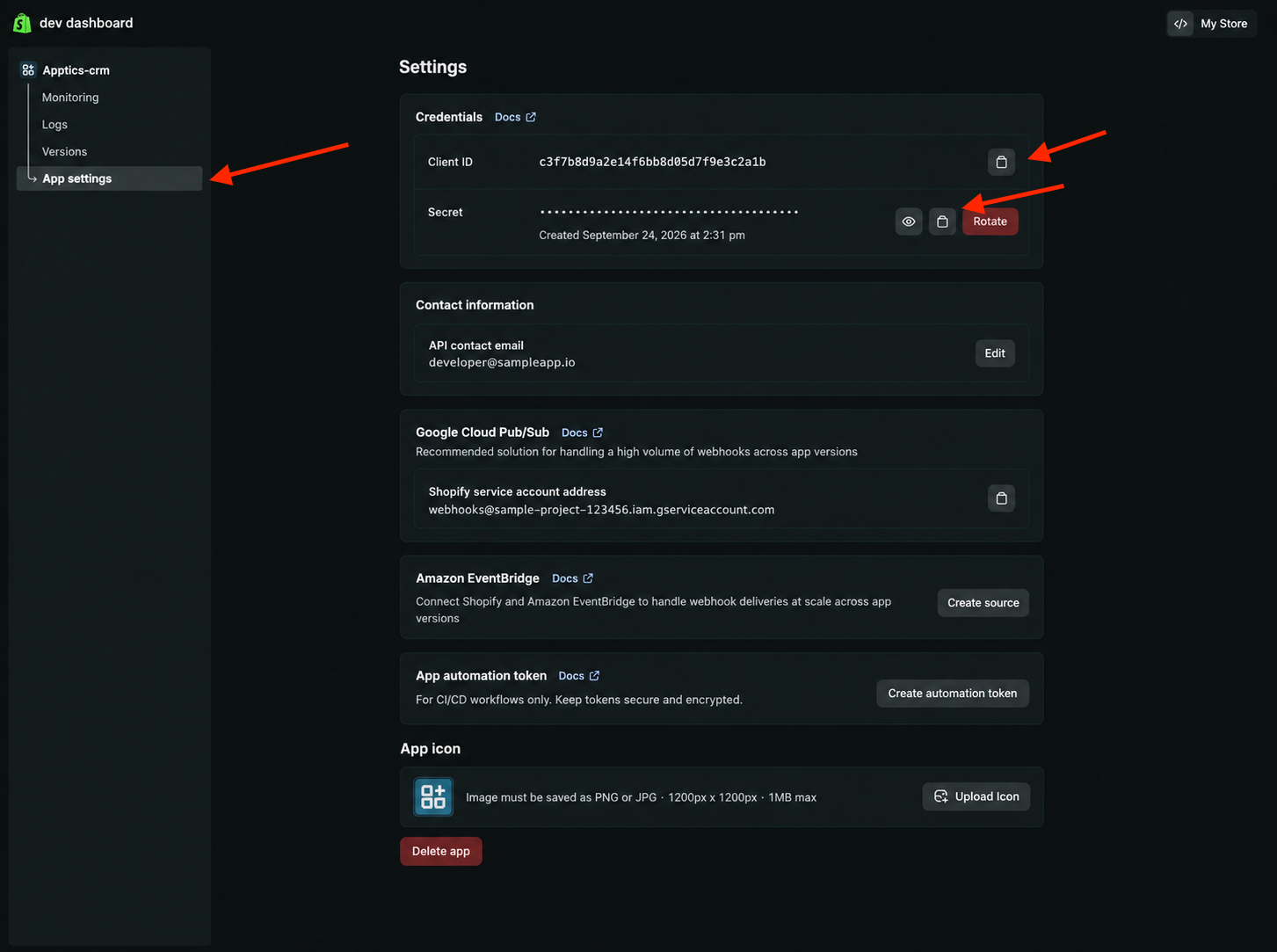Viewport: 1277px width, 952px height.
Task: Edit the API contact email
Action: (995, 353)
